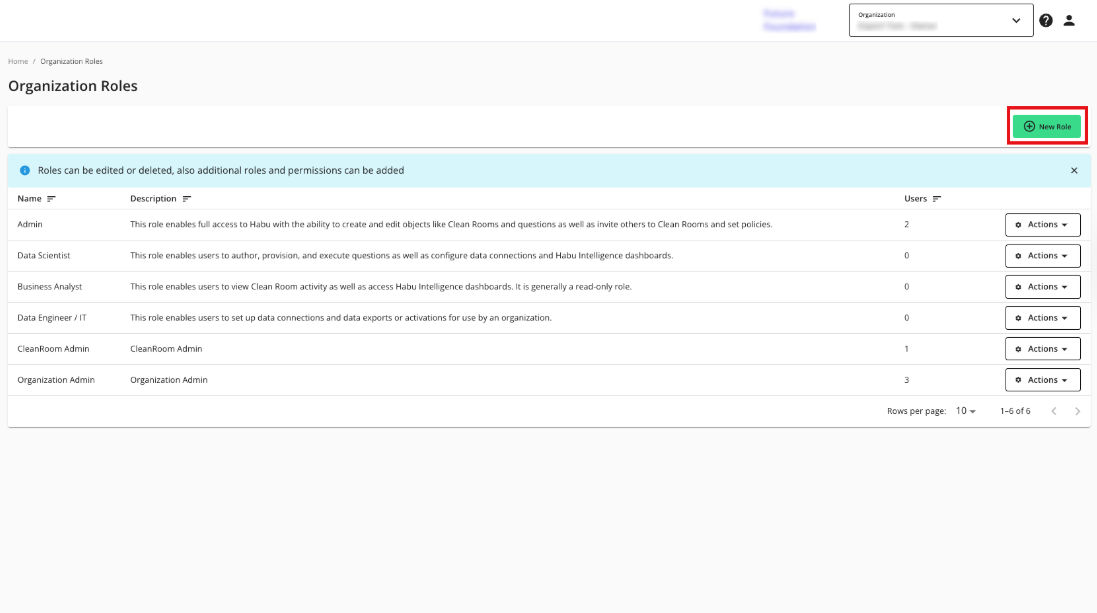Go to the next page arrow
Viewport: 1097px width, 613px height.
tap(1077, 411)
